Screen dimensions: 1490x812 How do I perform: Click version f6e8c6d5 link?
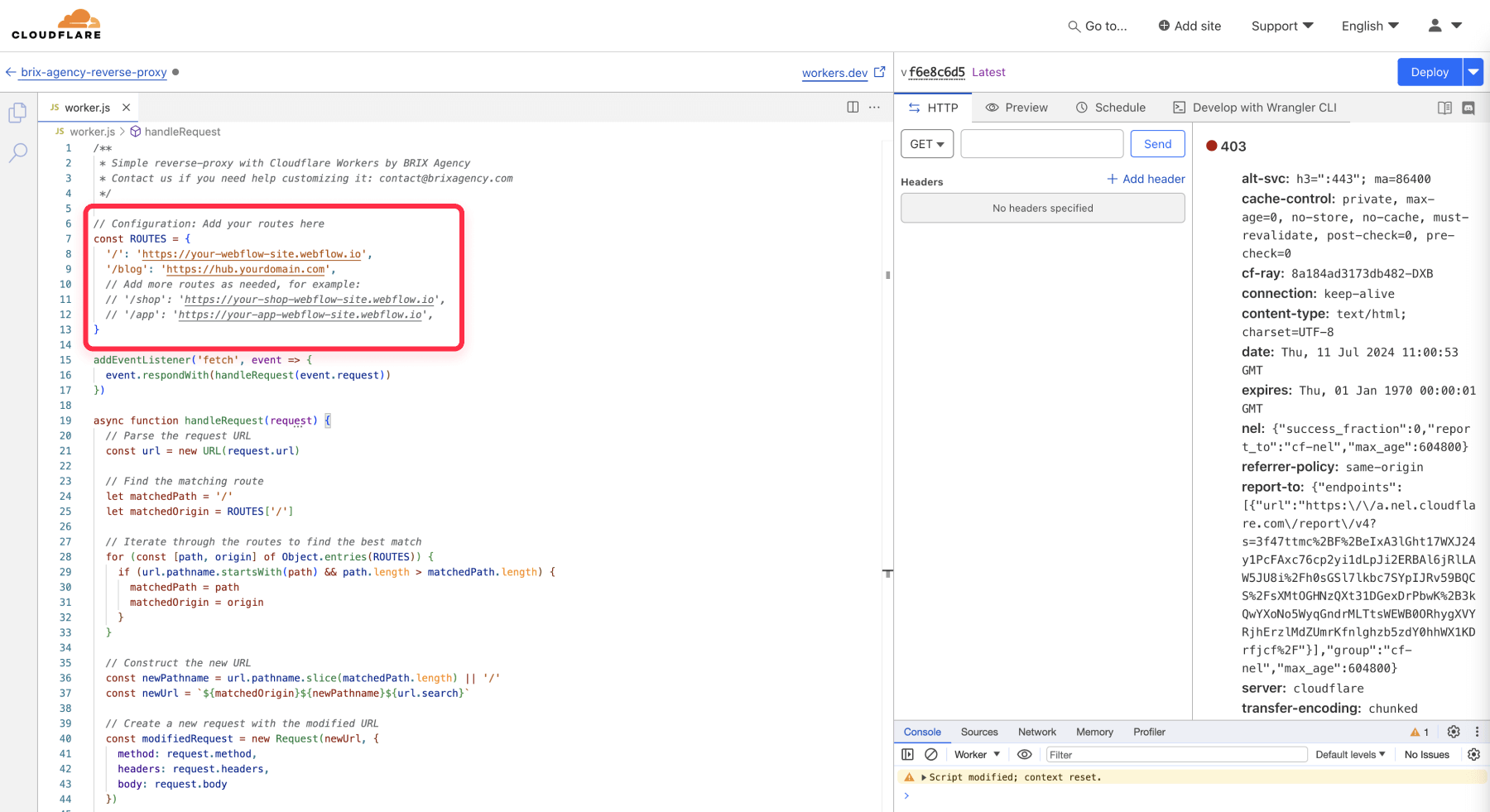pos(937,72)
